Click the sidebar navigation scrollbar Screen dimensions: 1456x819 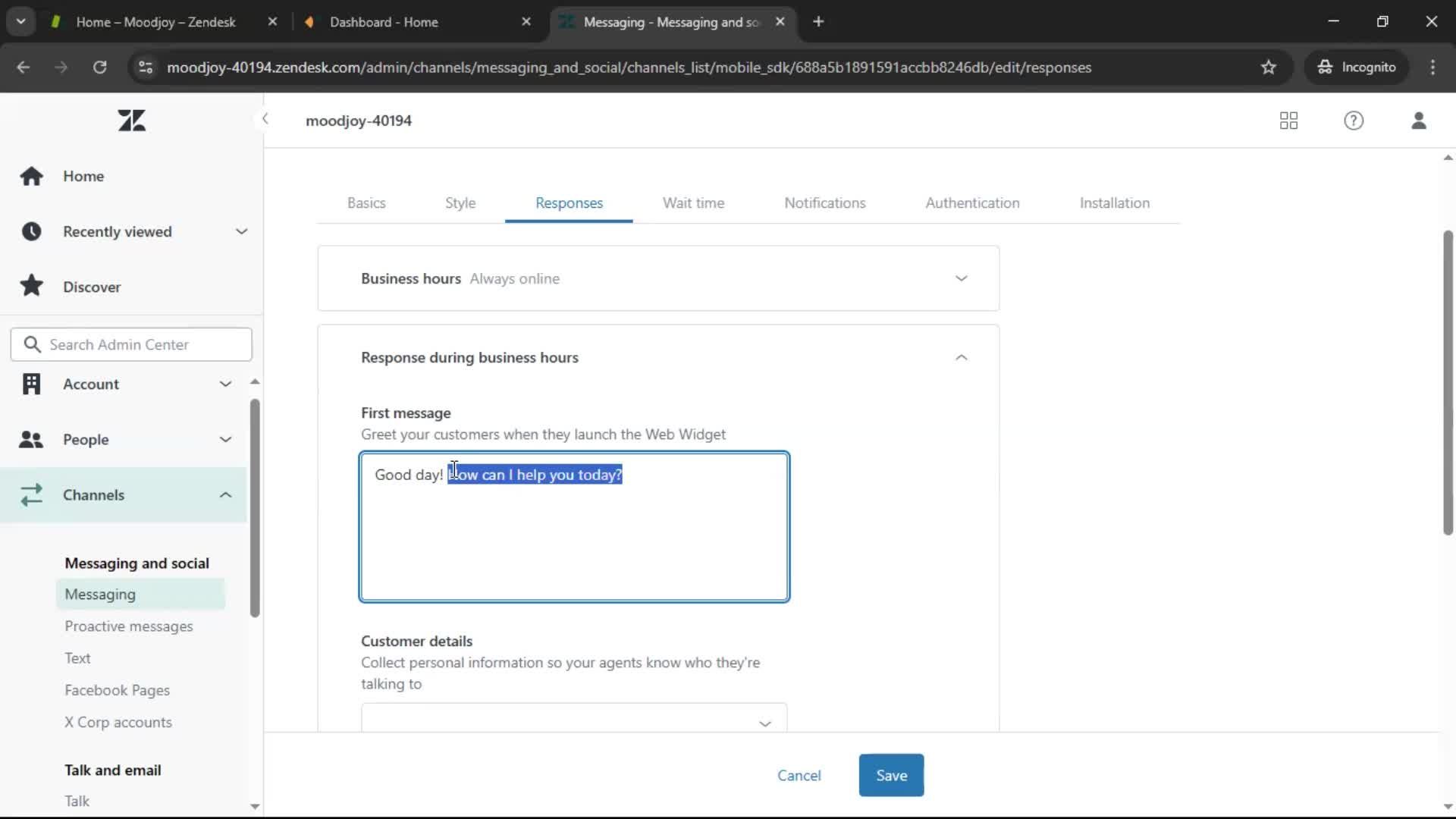coord(255,507)
